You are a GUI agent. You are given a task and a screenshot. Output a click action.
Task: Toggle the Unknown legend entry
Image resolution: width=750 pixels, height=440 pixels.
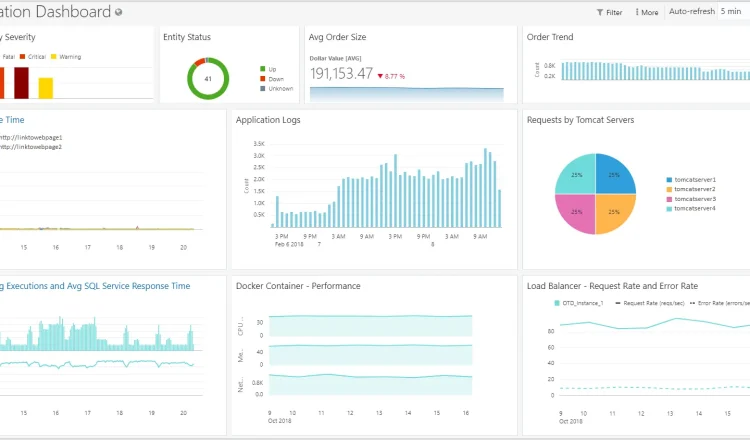(x=276, y=88)
